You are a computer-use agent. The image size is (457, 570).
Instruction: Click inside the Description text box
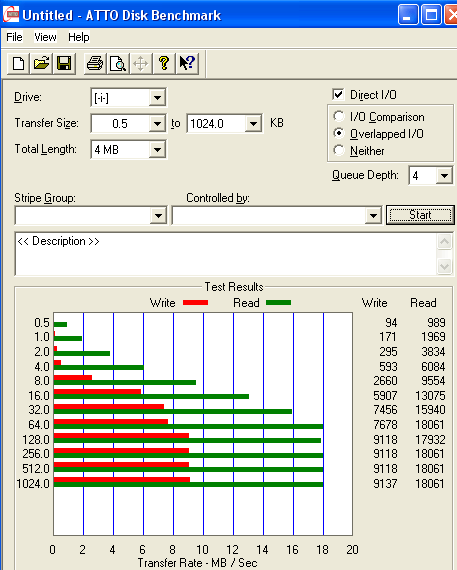(225, 254)
